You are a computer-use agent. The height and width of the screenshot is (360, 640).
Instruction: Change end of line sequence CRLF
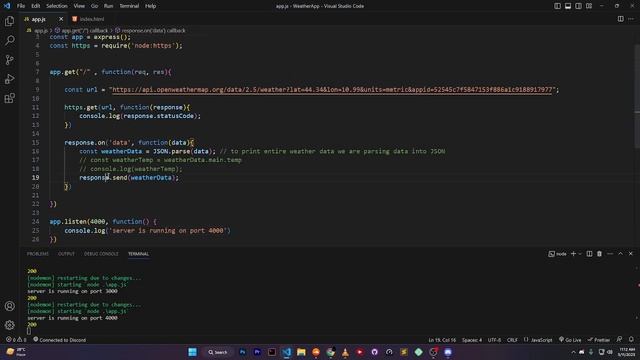point(512,340)
